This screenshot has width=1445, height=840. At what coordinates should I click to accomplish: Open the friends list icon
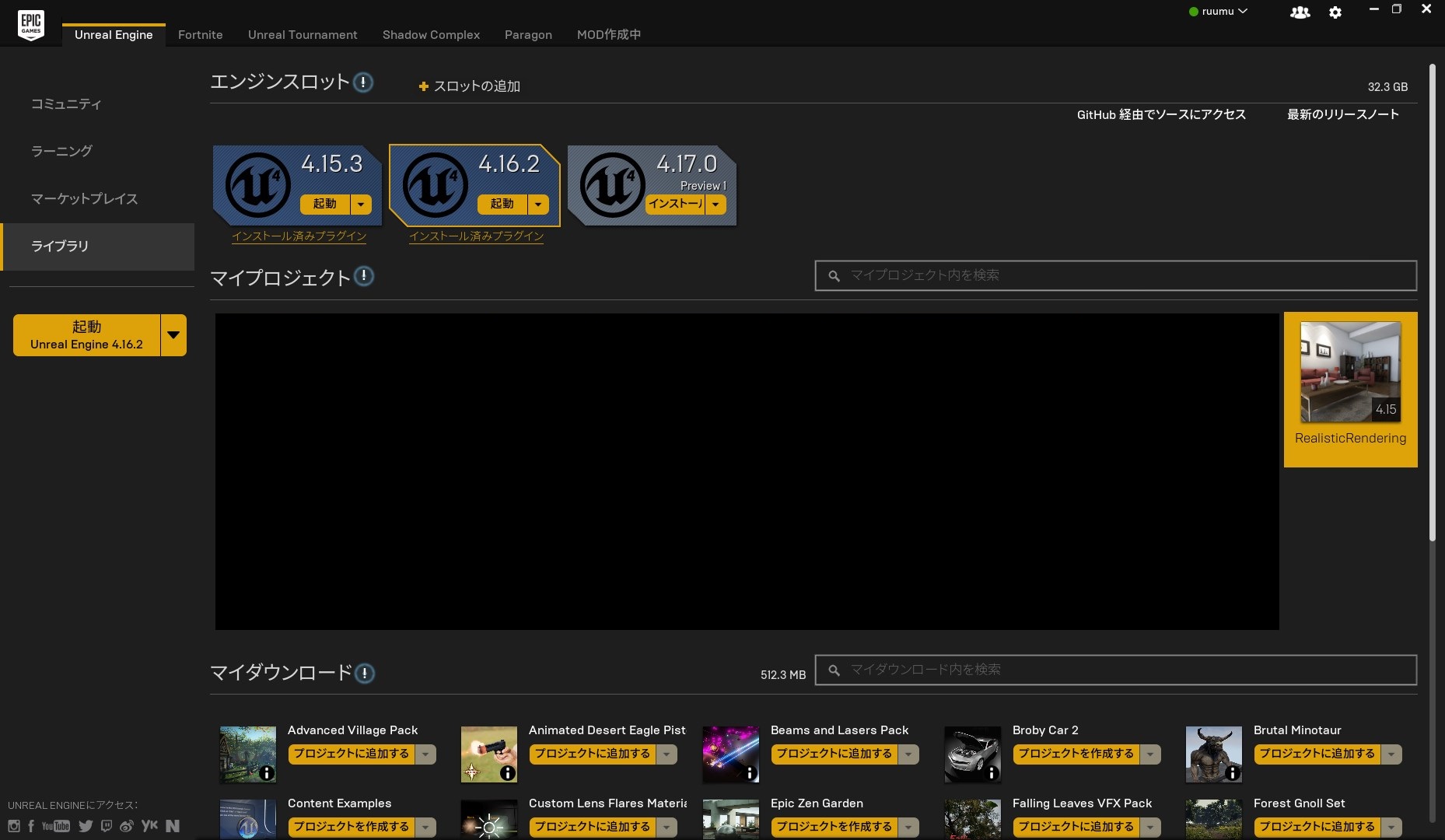(1300, 12)
